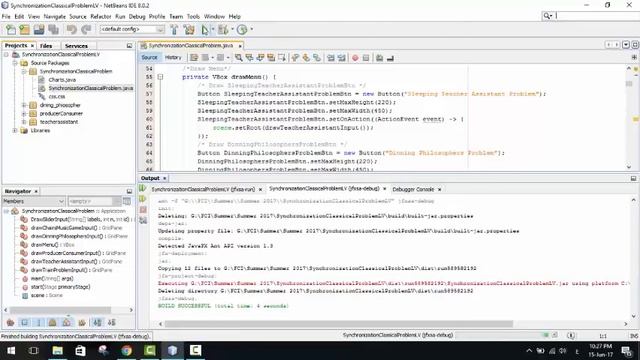Click the Output settings icon below Stop
640x360 pixels.
coord(143,220)
